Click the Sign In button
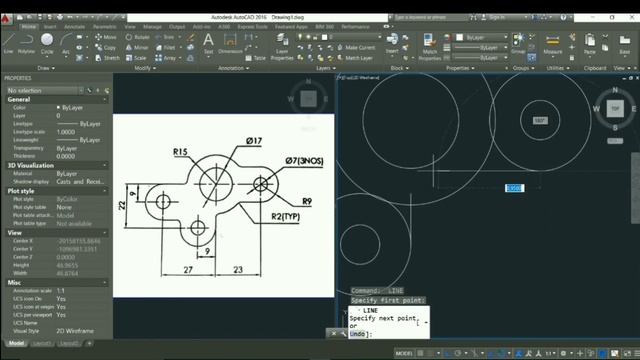 tap(493, 18)
